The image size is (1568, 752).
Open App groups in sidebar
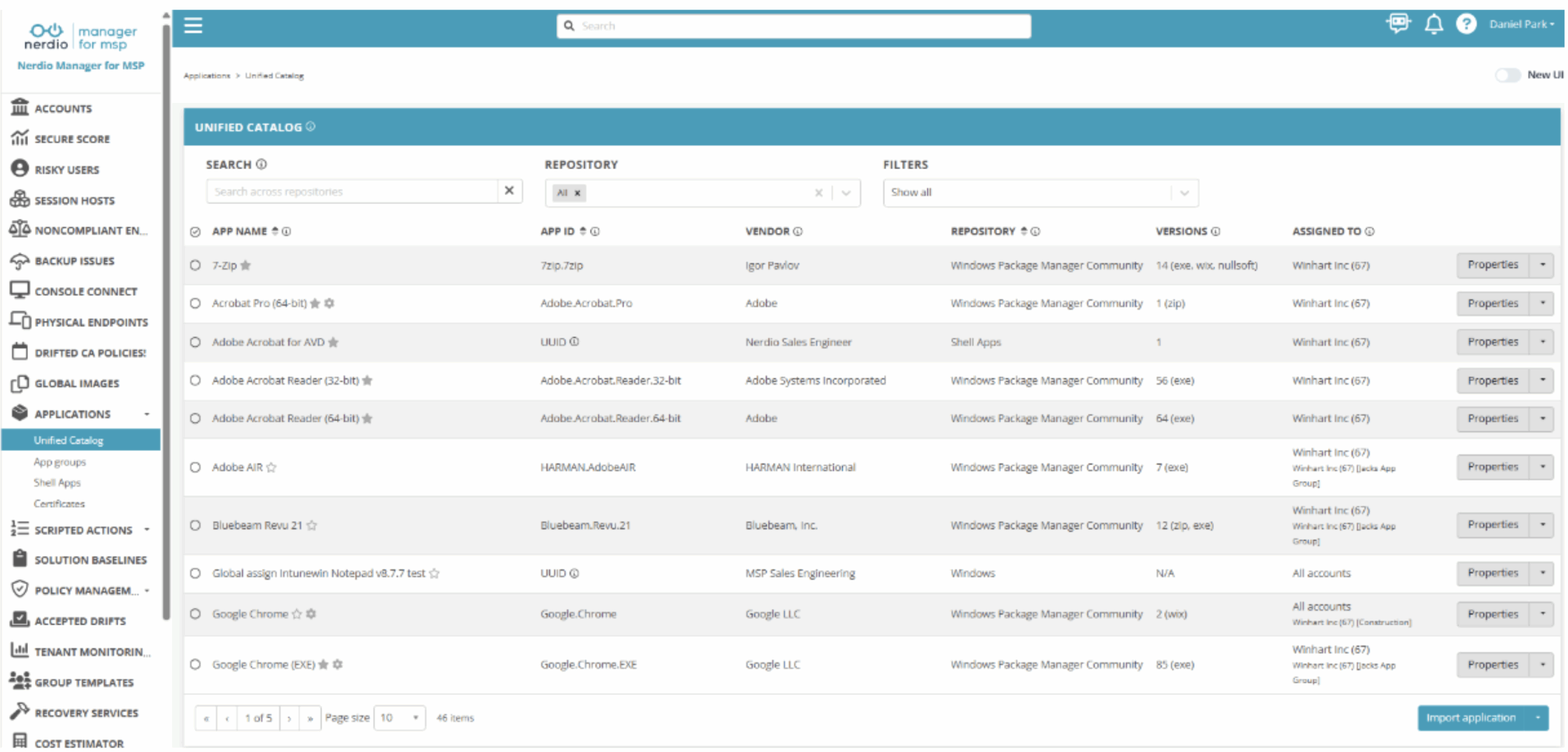click(x=59, y=462)
